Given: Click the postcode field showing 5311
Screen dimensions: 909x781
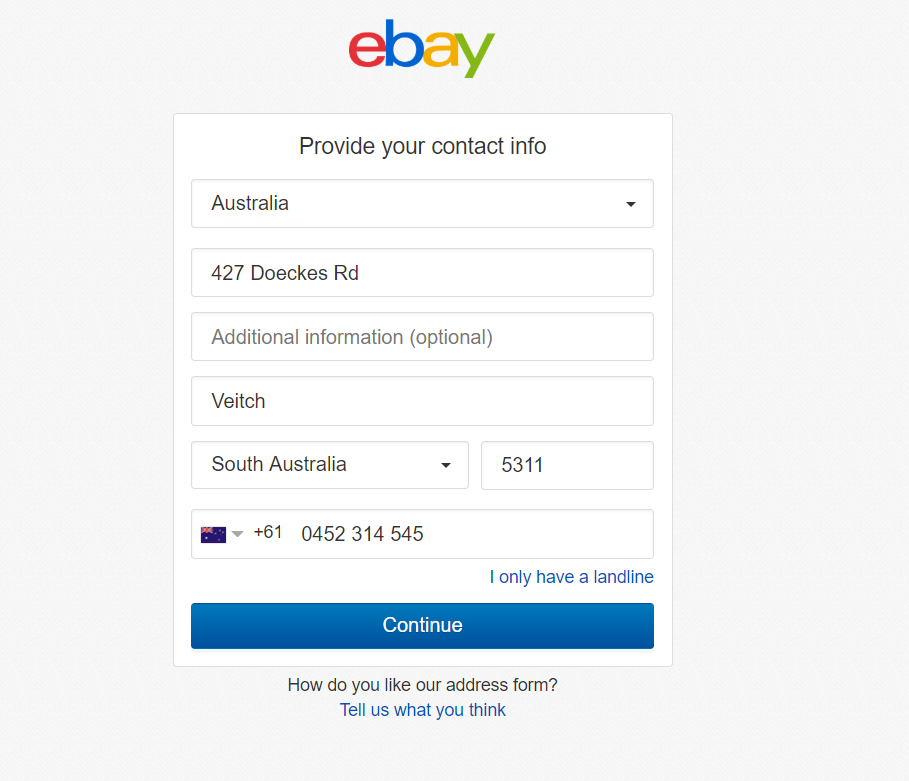Looking at the screenshot, I should [567, 465].
